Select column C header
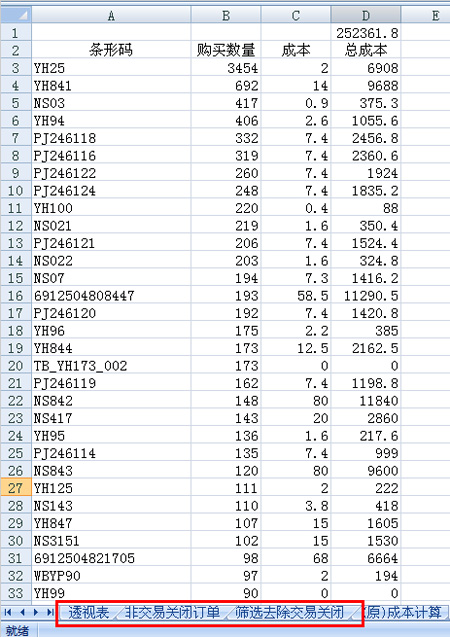450x637 pixels. 296,15
